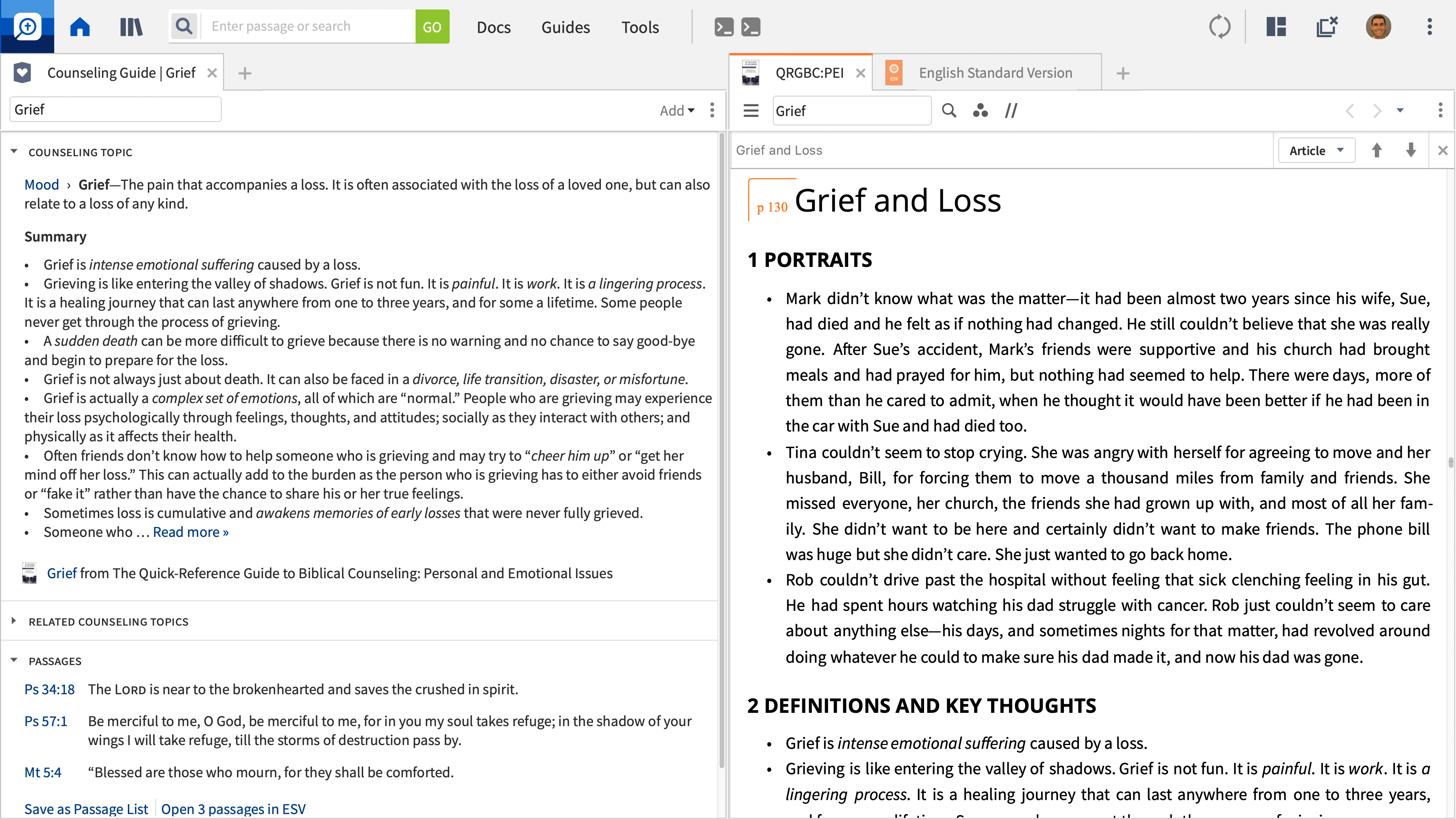Click the passage or search input box
1456x819 pixels.
308,27
